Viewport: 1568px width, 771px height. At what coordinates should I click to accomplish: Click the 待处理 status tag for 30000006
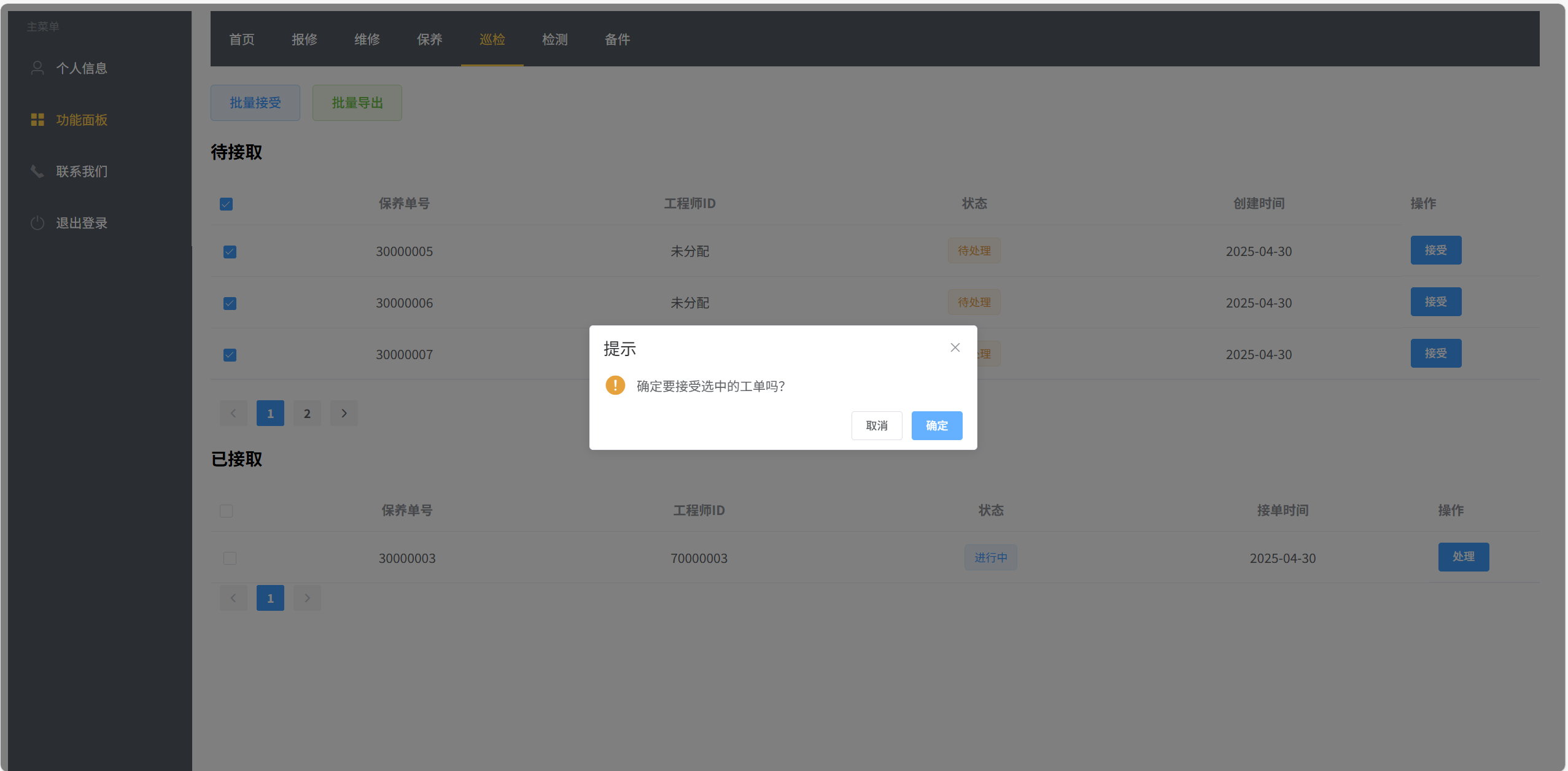coord(974,302)
